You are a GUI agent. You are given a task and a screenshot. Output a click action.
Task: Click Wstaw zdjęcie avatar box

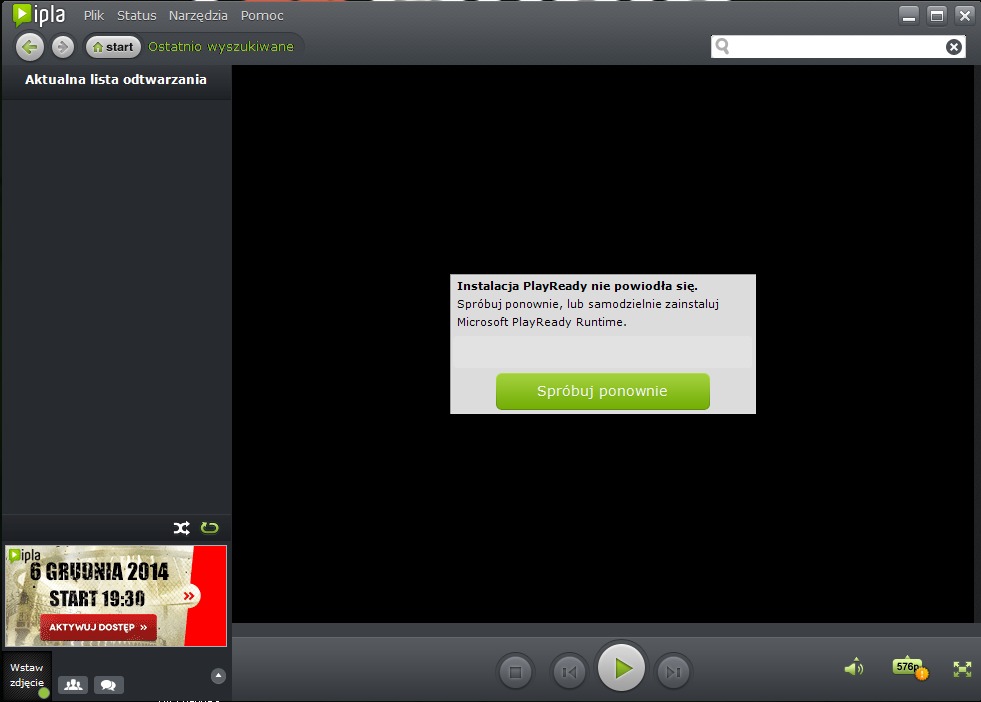click(x=27, y=676)
